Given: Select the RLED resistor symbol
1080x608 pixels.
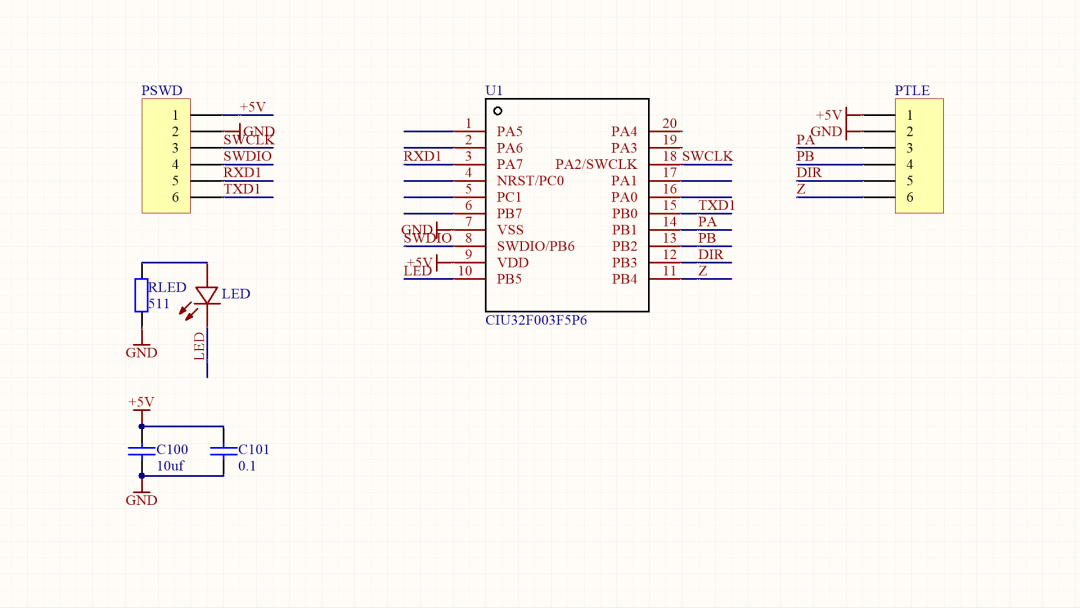Looking at the screenshot, I should 141,295.
